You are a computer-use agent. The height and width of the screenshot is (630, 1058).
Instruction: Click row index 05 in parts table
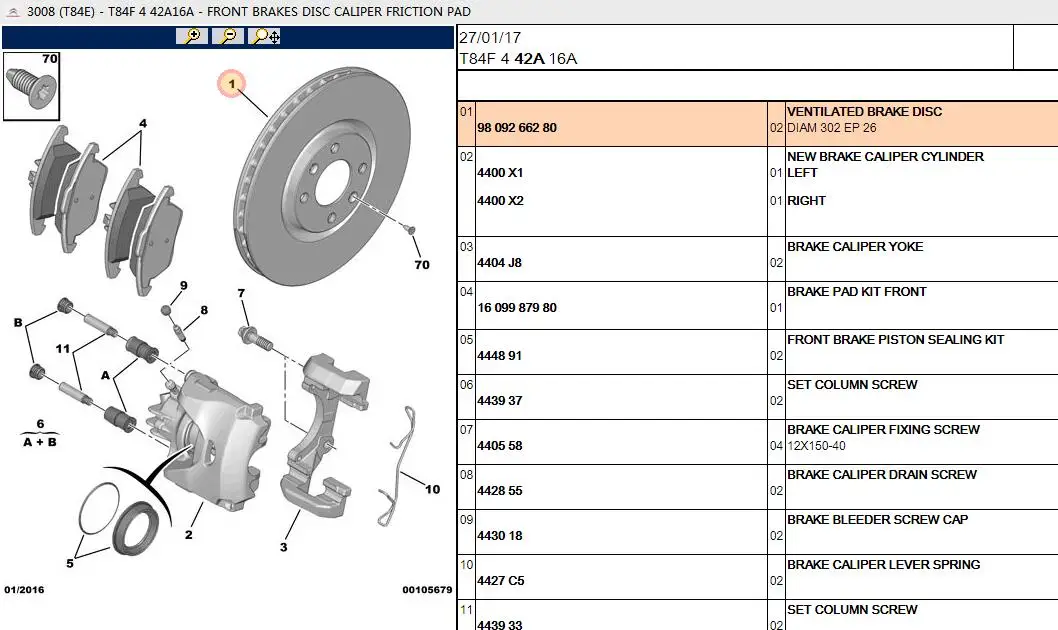pos(466,339)
